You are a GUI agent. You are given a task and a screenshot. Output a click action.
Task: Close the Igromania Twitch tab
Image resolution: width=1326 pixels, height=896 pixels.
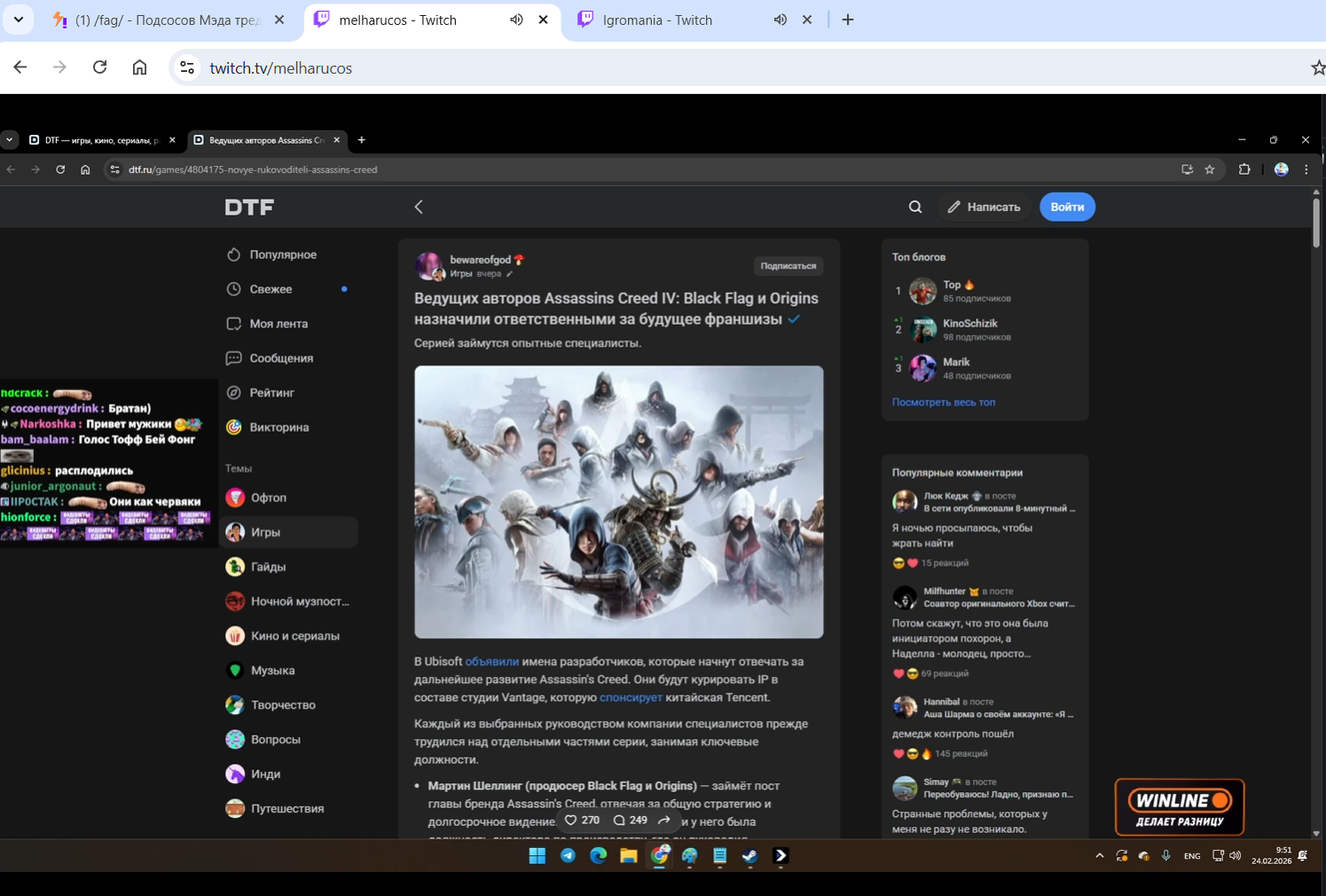tap(807, 20)
